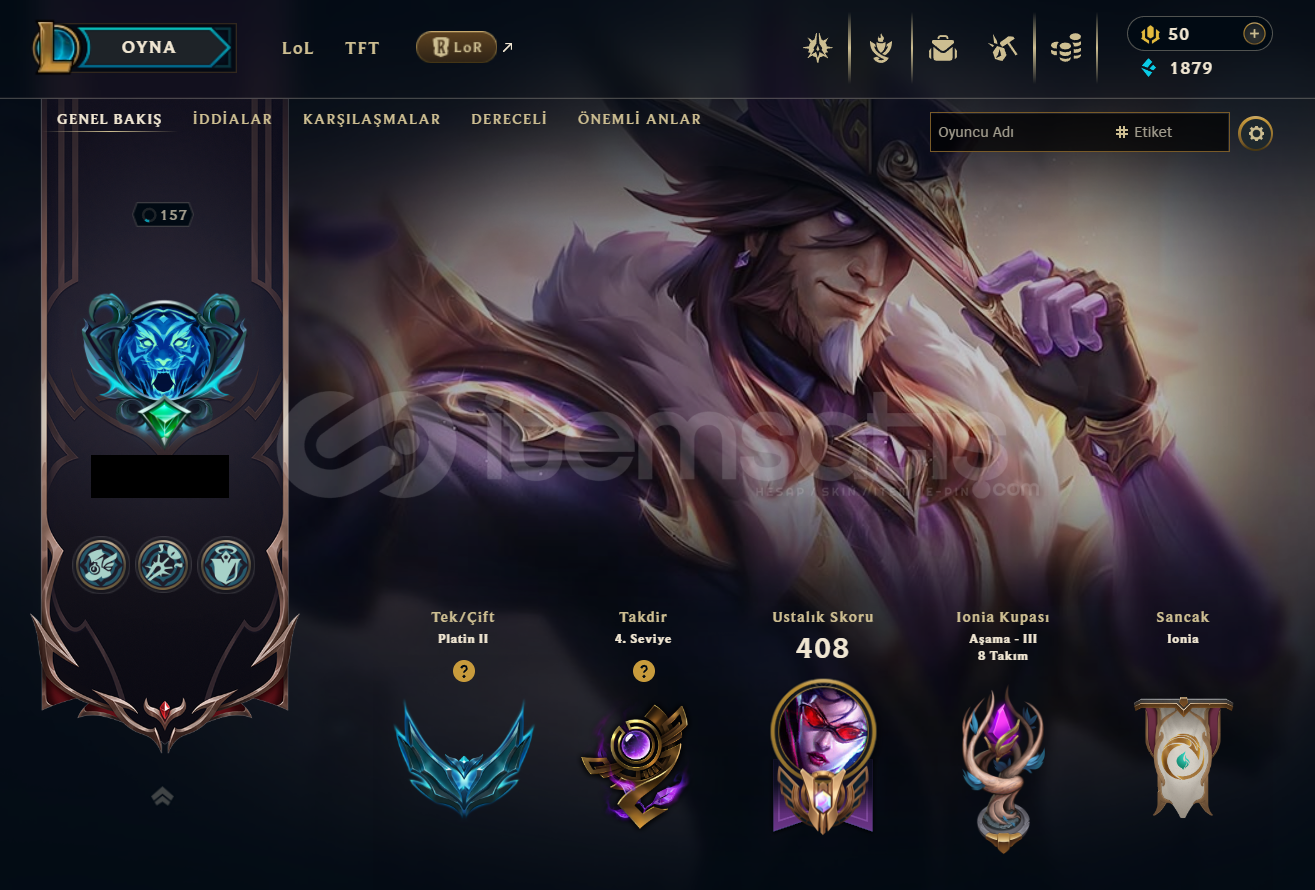Screen dimensions: 1315x890
Task: Switch to the İDDİALAR tab
Action: click(232, 119)
